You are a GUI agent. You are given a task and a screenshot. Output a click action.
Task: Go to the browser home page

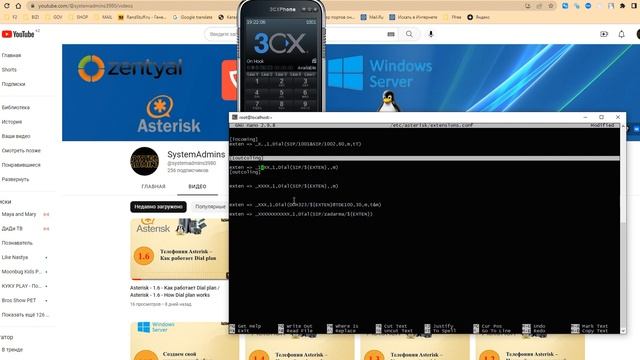pos(18,6)
